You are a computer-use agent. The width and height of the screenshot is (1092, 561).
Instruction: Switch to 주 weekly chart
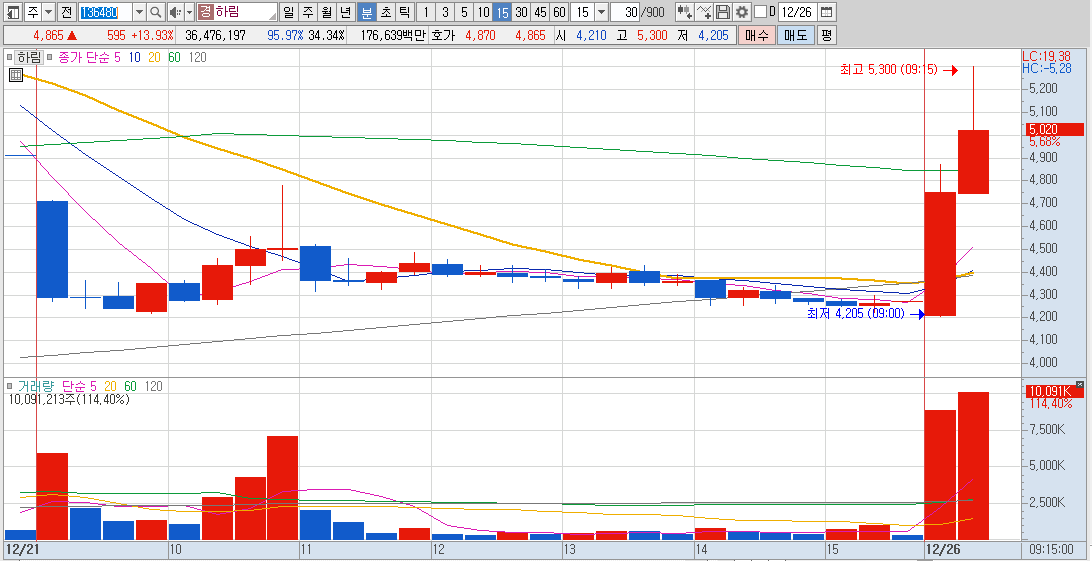[x=308, y=12]
